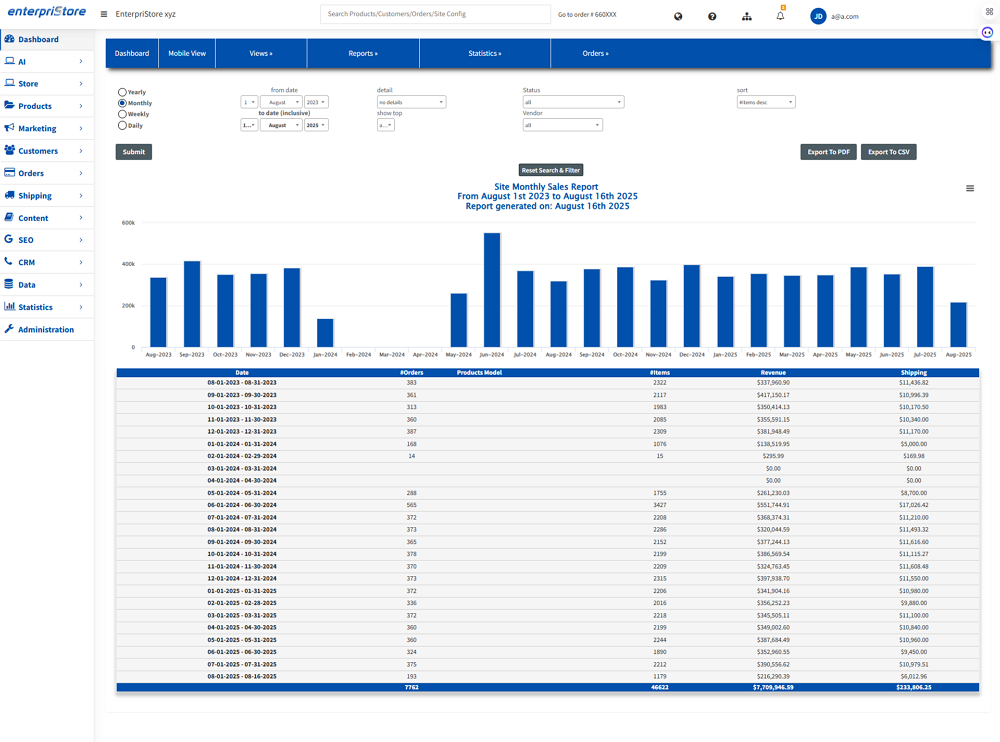Click the Administration wrench icon

tap(9, 329)
